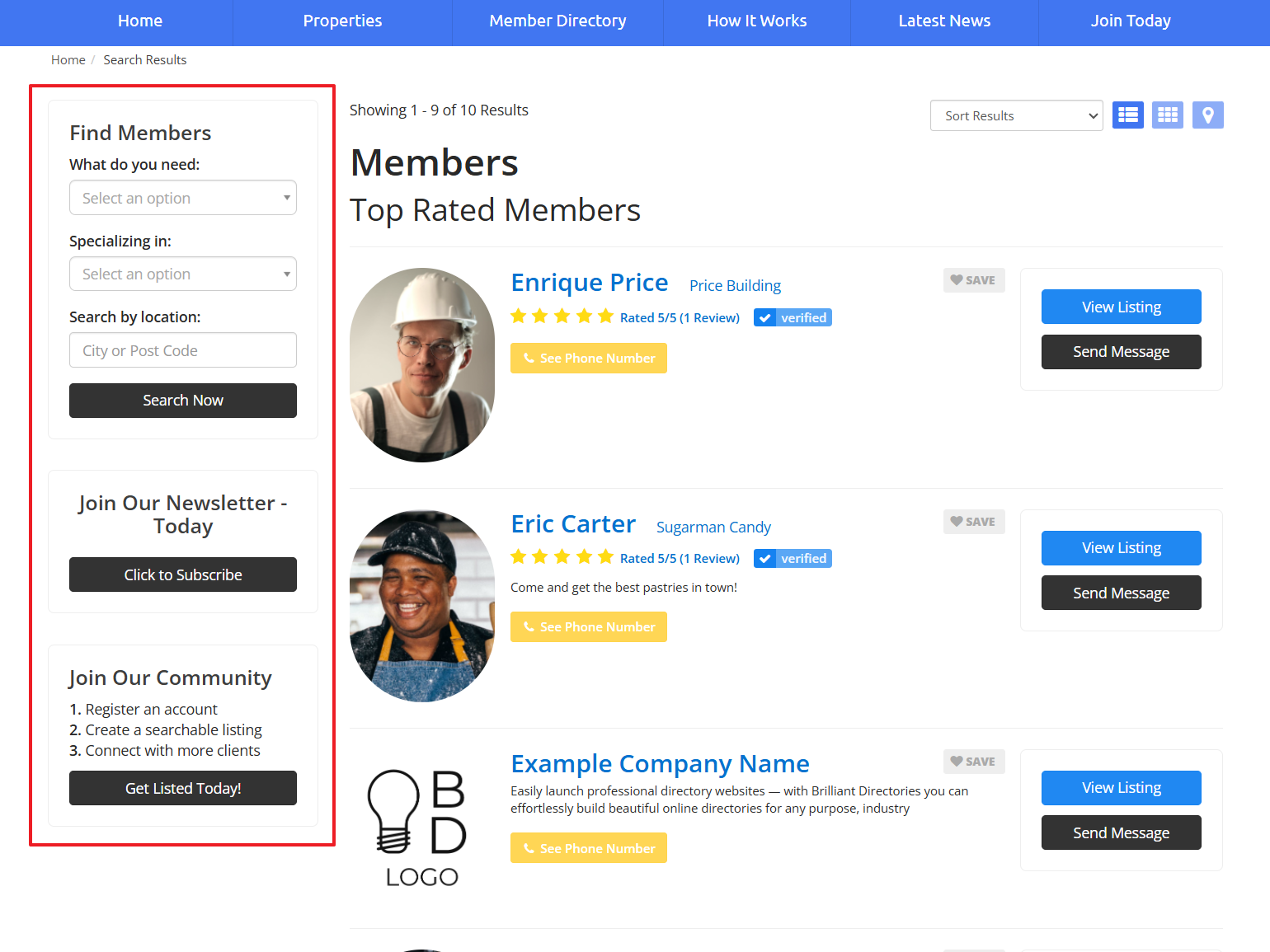View Listing for Example Company Name
1270x952 pixels.
pos(1122,788)
